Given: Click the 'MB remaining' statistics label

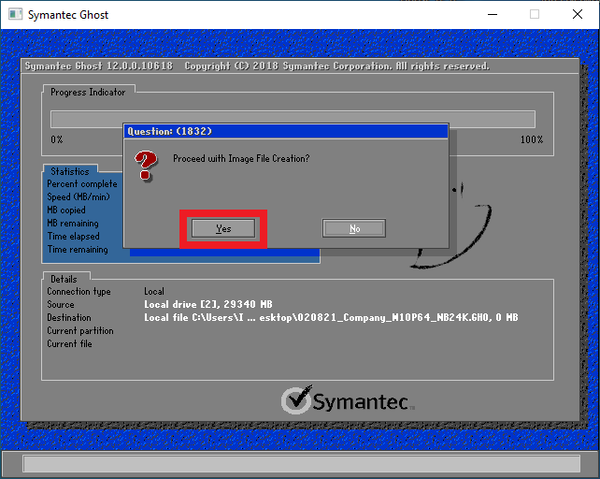Looking at the screenshot, I should (x=73, y=223).
